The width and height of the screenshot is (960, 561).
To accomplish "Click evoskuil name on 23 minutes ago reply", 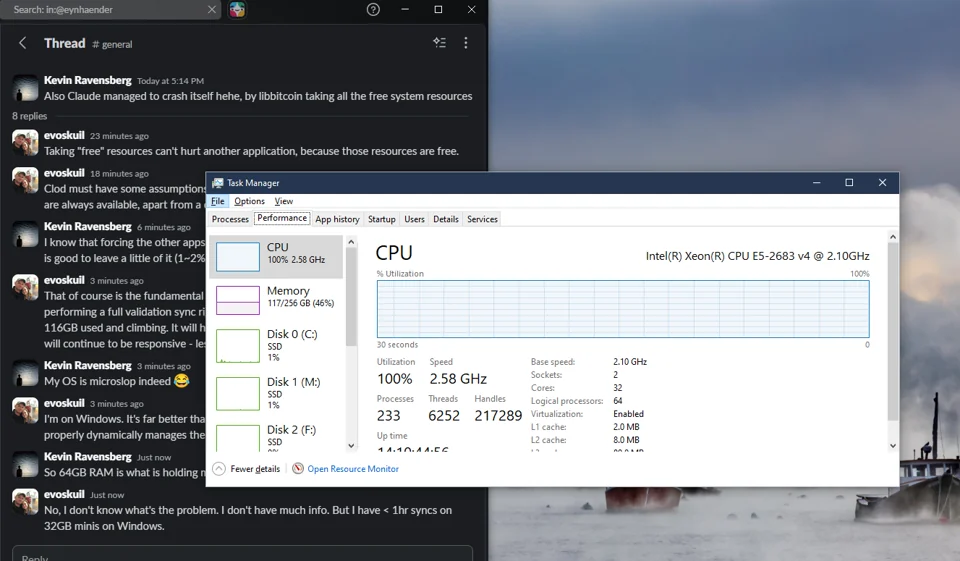I will coord(64,135).
